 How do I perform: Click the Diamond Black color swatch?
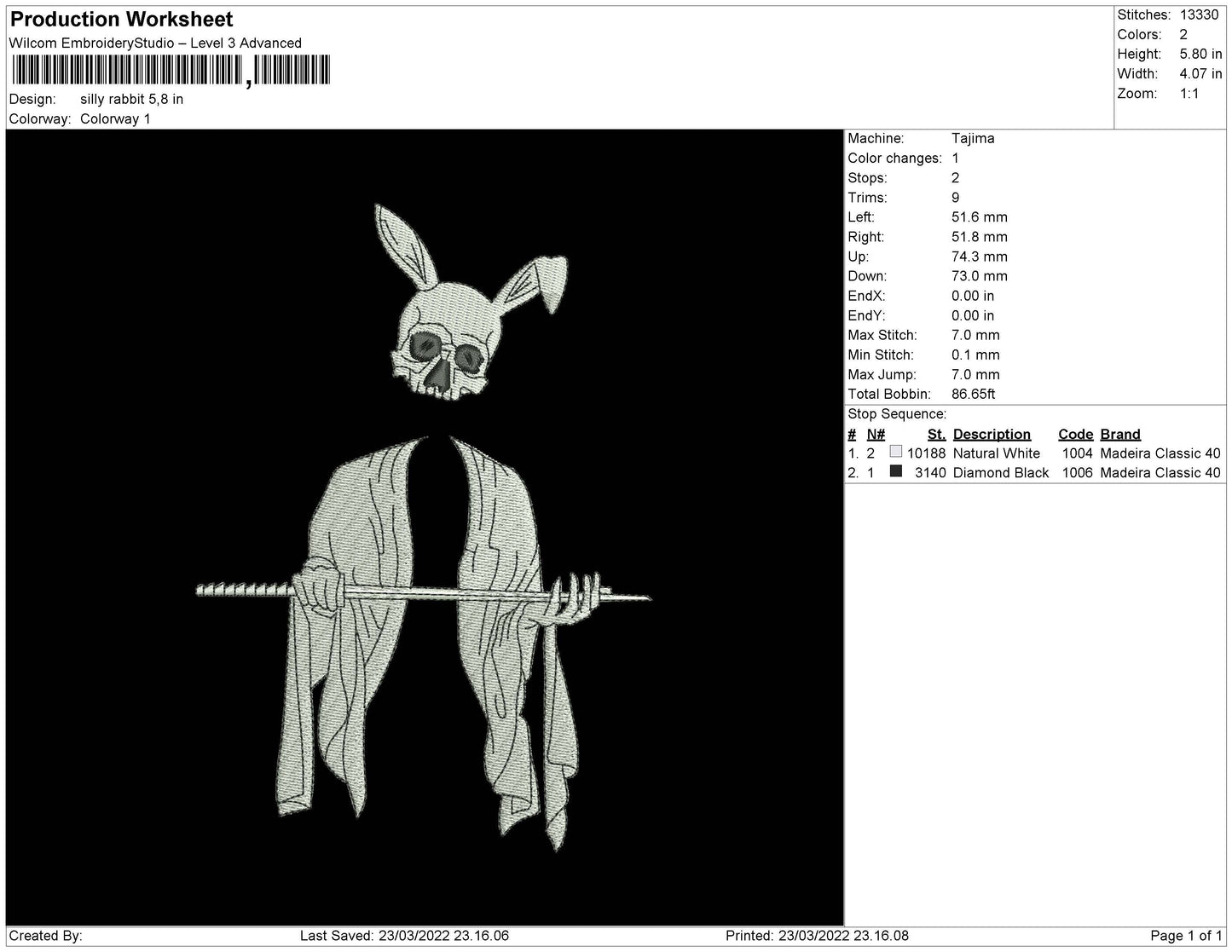click(x=895, y=472)
